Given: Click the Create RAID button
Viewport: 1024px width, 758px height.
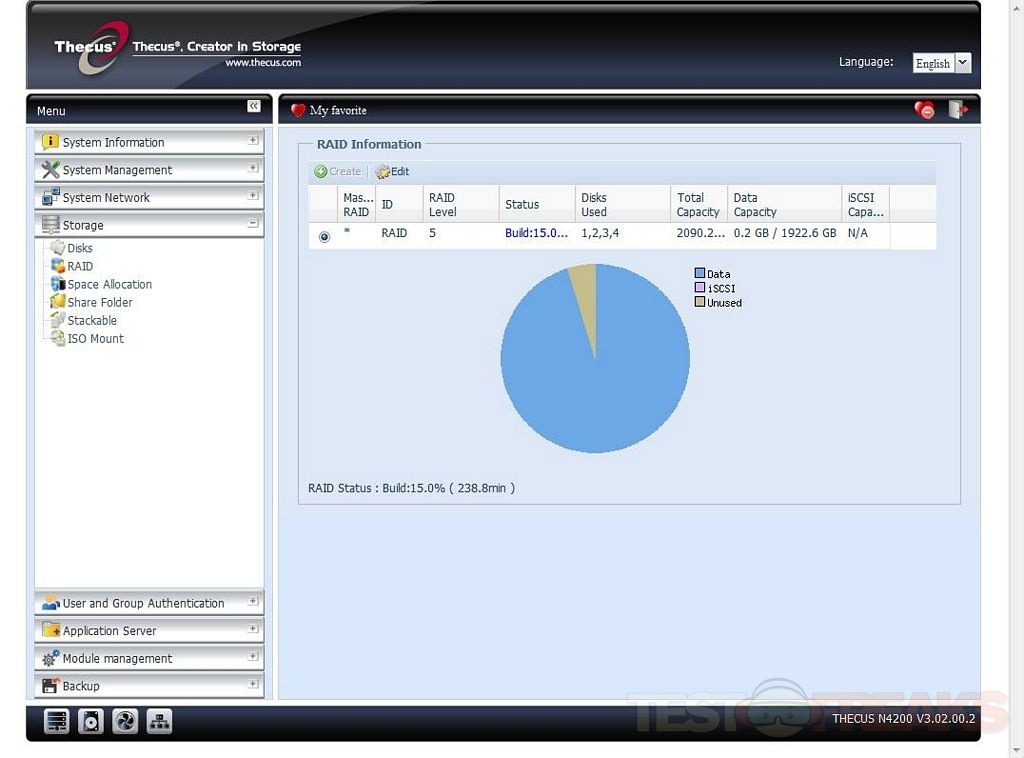Looking at the screenshot, I should coord(338,172).
